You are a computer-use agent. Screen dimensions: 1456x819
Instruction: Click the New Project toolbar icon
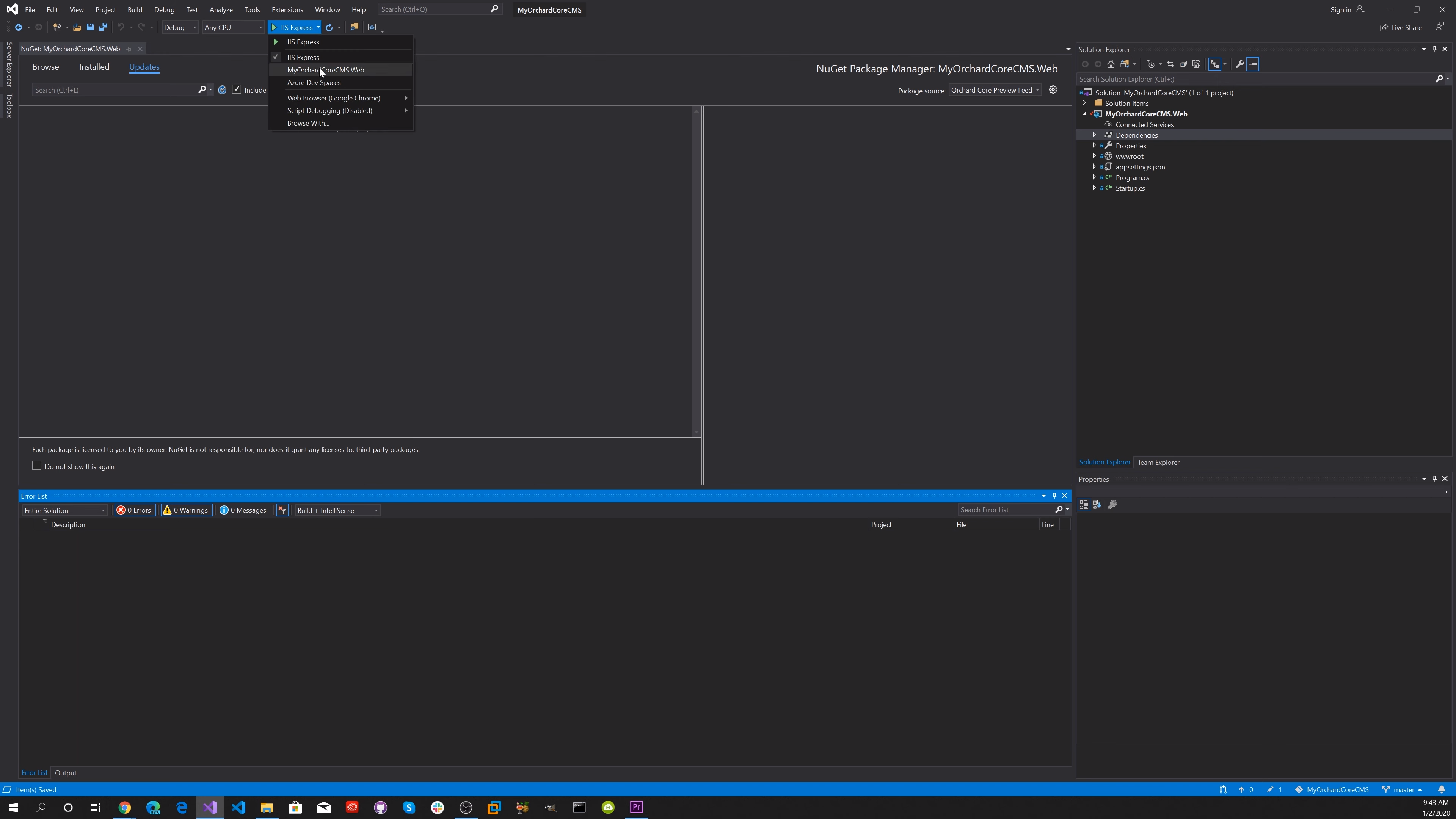coord(56,27)
